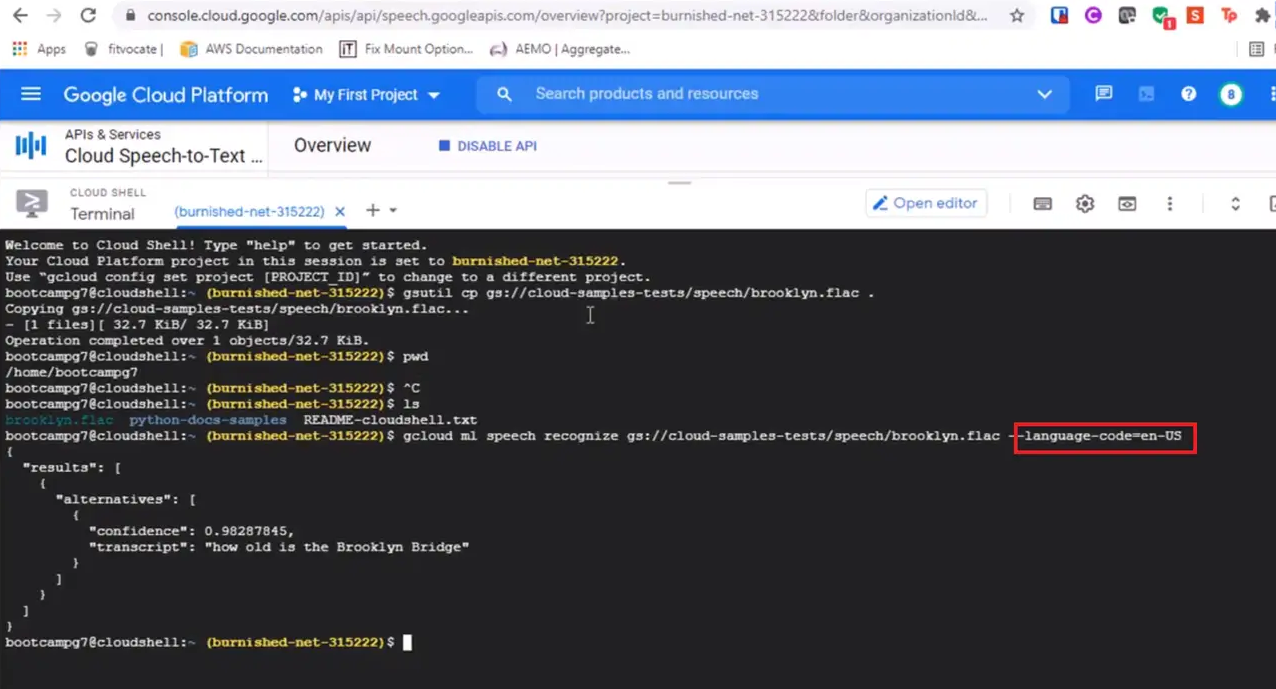Open the notifications badge showing 8
Image resolution: width=1276 pixels, height=689 pixels.
(x=1231, y=95)
